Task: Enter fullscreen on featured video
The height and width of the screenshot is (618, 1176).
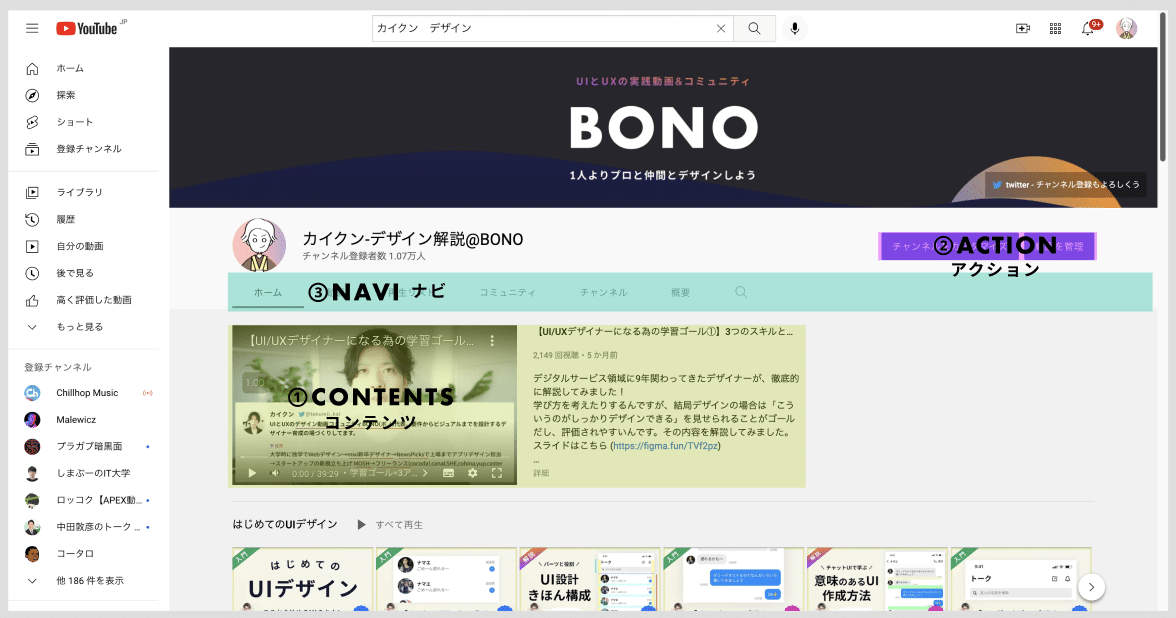Action: 496,473
